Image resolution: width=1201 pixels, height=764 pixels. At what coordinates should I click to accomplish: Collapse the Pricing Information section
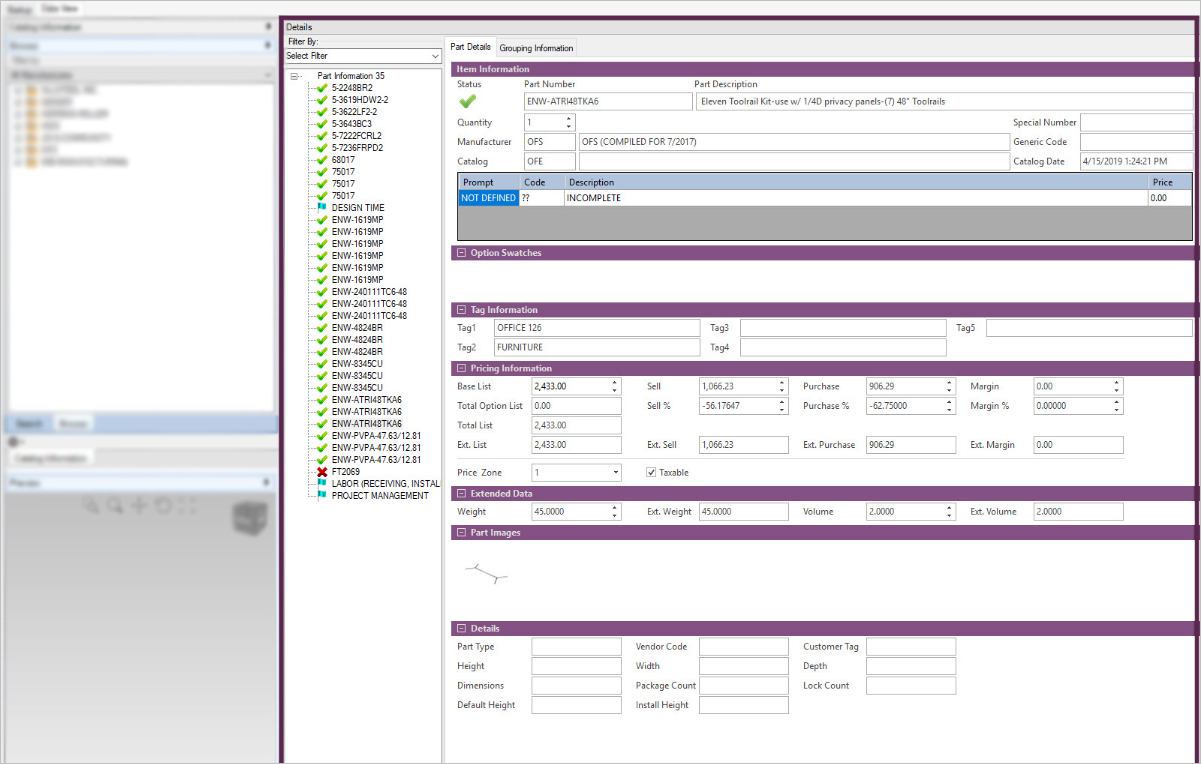pyautogui.click(x=460, y=368)
